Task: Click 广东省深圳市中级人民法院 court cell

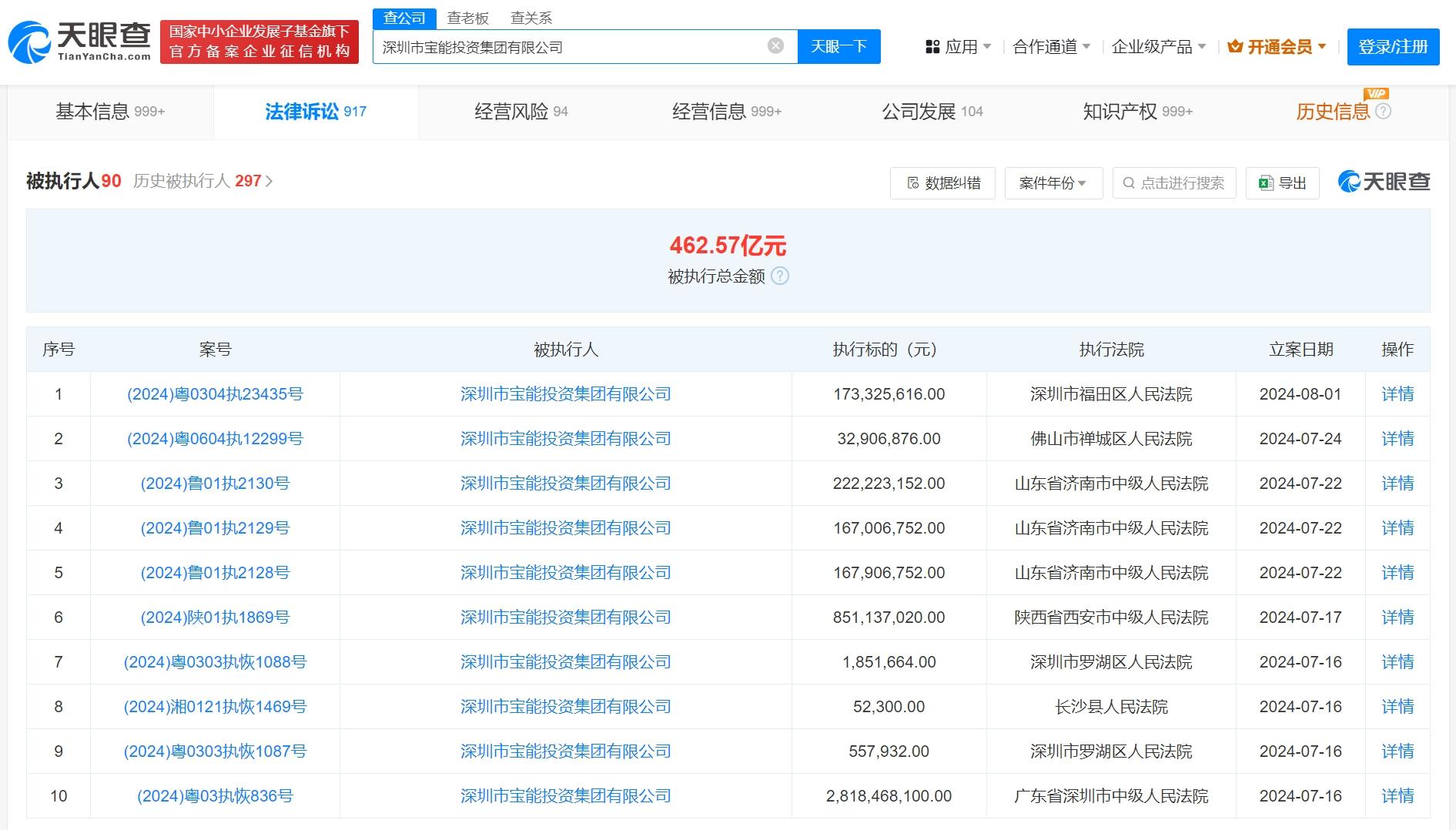Action: pyautogui.click(x=1111, y=796)
